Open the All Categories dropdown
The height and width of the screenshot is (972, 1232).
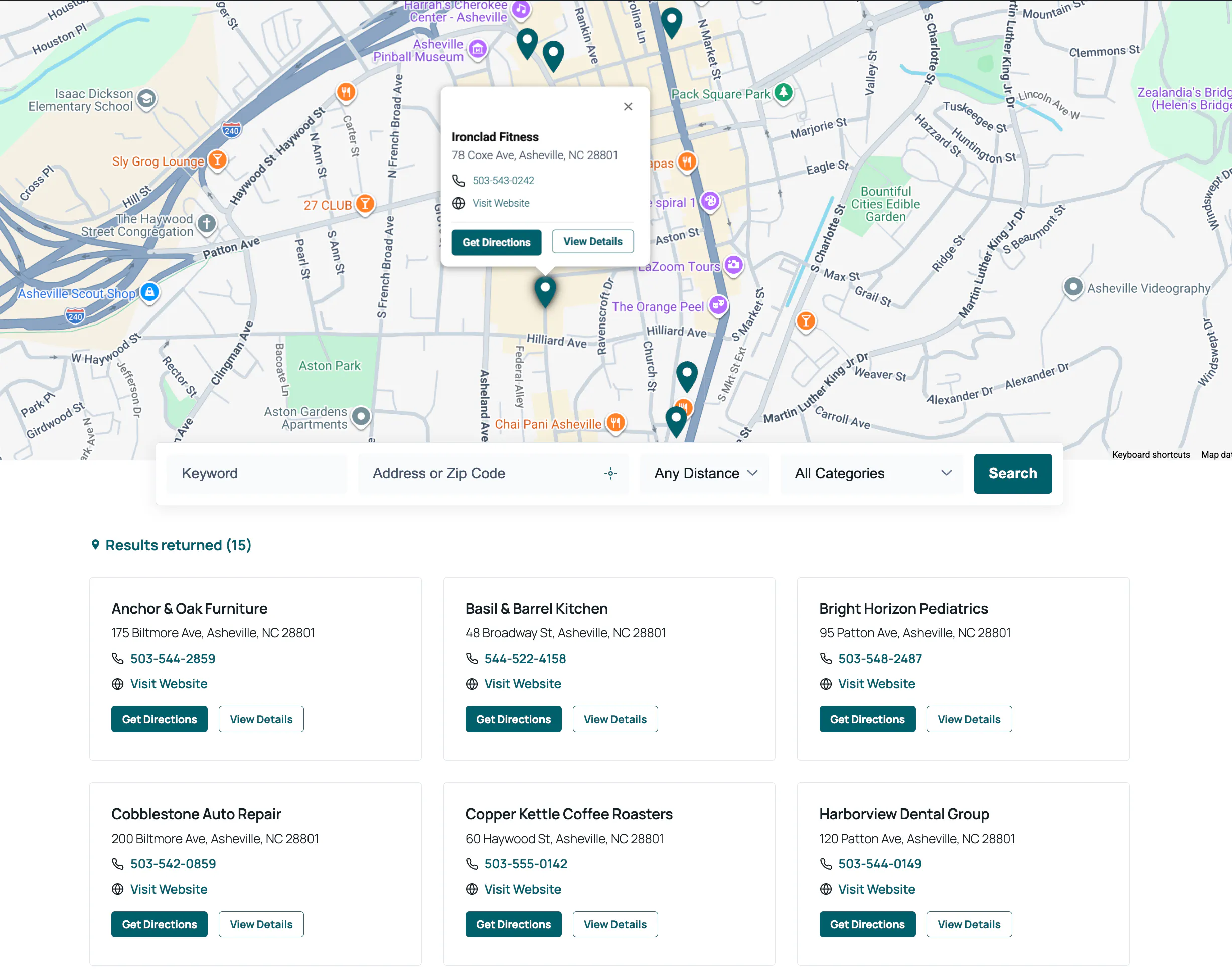(872, 473)
